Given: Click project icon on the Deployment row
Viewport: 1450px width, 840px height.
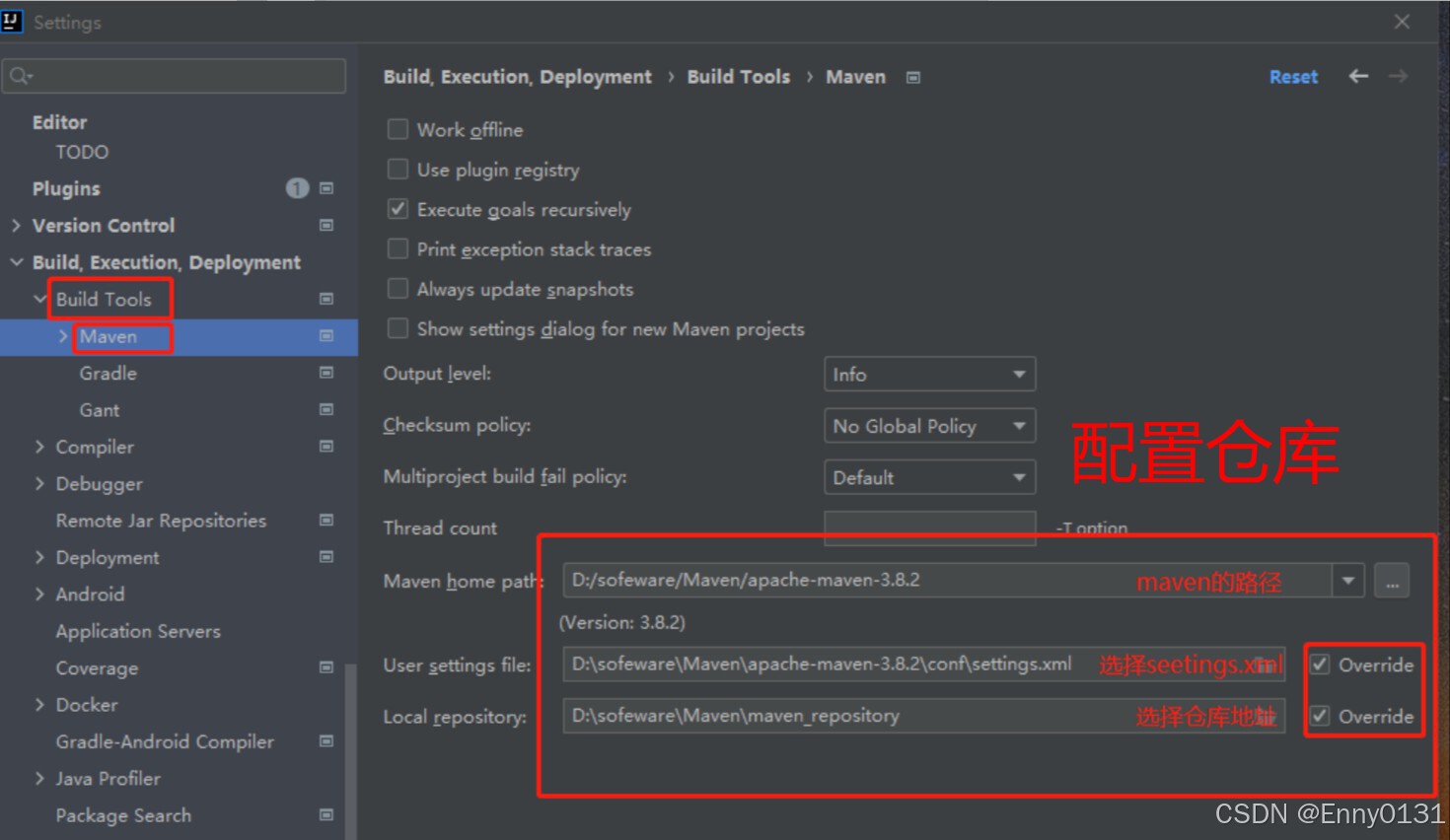Looking at the screenshot, I should pos(326,557).
